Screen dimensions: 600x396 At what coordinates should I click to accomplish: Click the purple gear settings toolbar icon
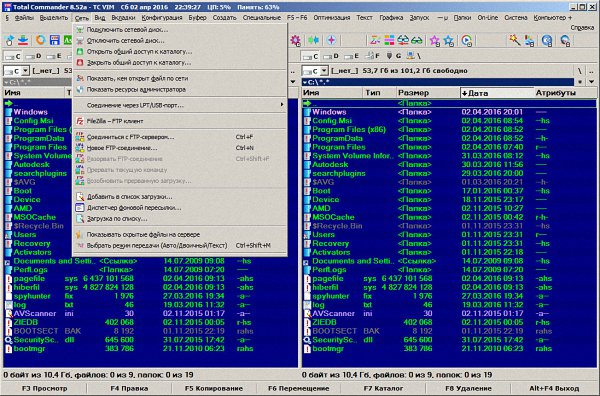coord(295,40)
